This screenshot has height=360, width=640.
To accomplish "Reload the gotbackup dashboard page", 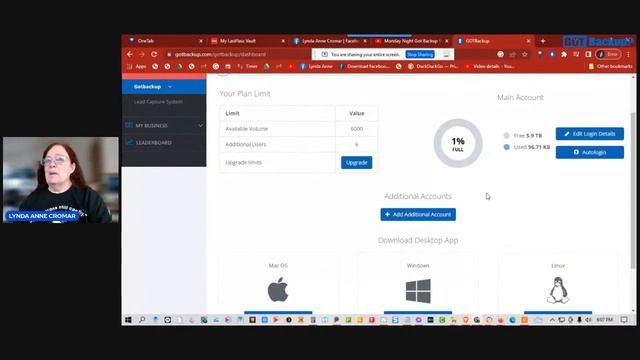I will [x=154, y=54].
